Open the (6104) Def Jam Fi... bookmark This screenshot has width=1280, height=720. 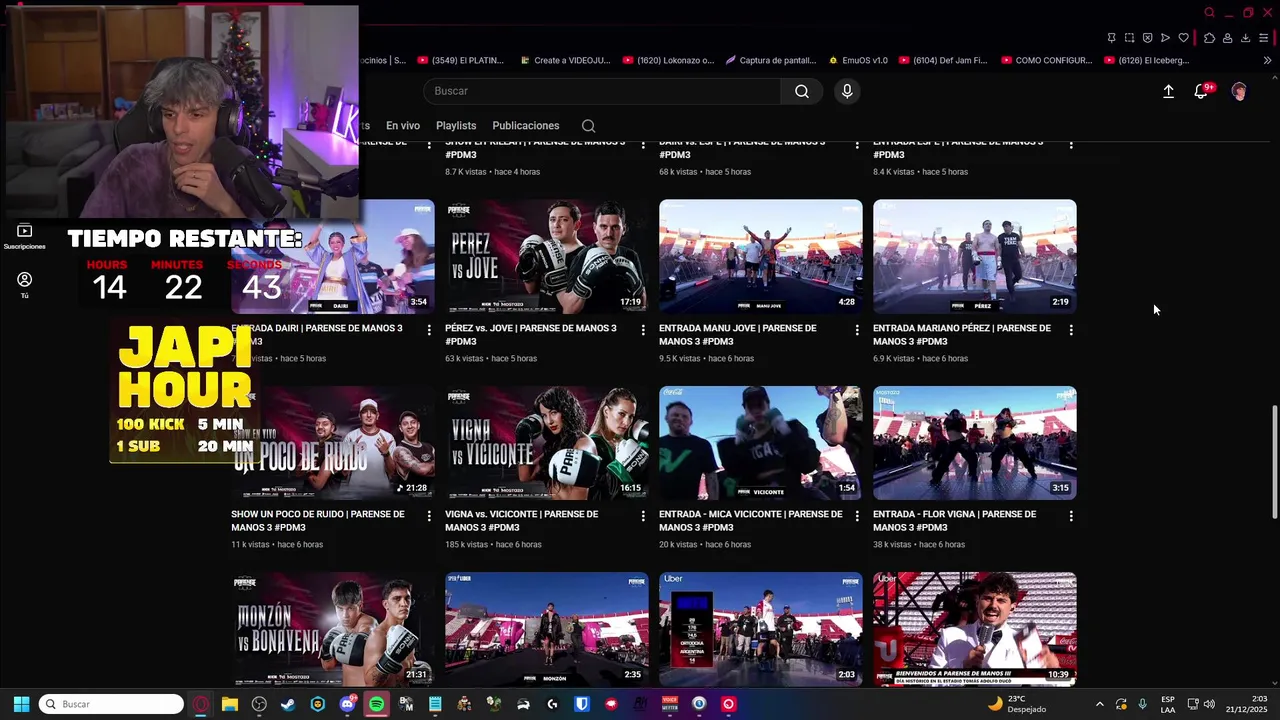pos(942,60)
